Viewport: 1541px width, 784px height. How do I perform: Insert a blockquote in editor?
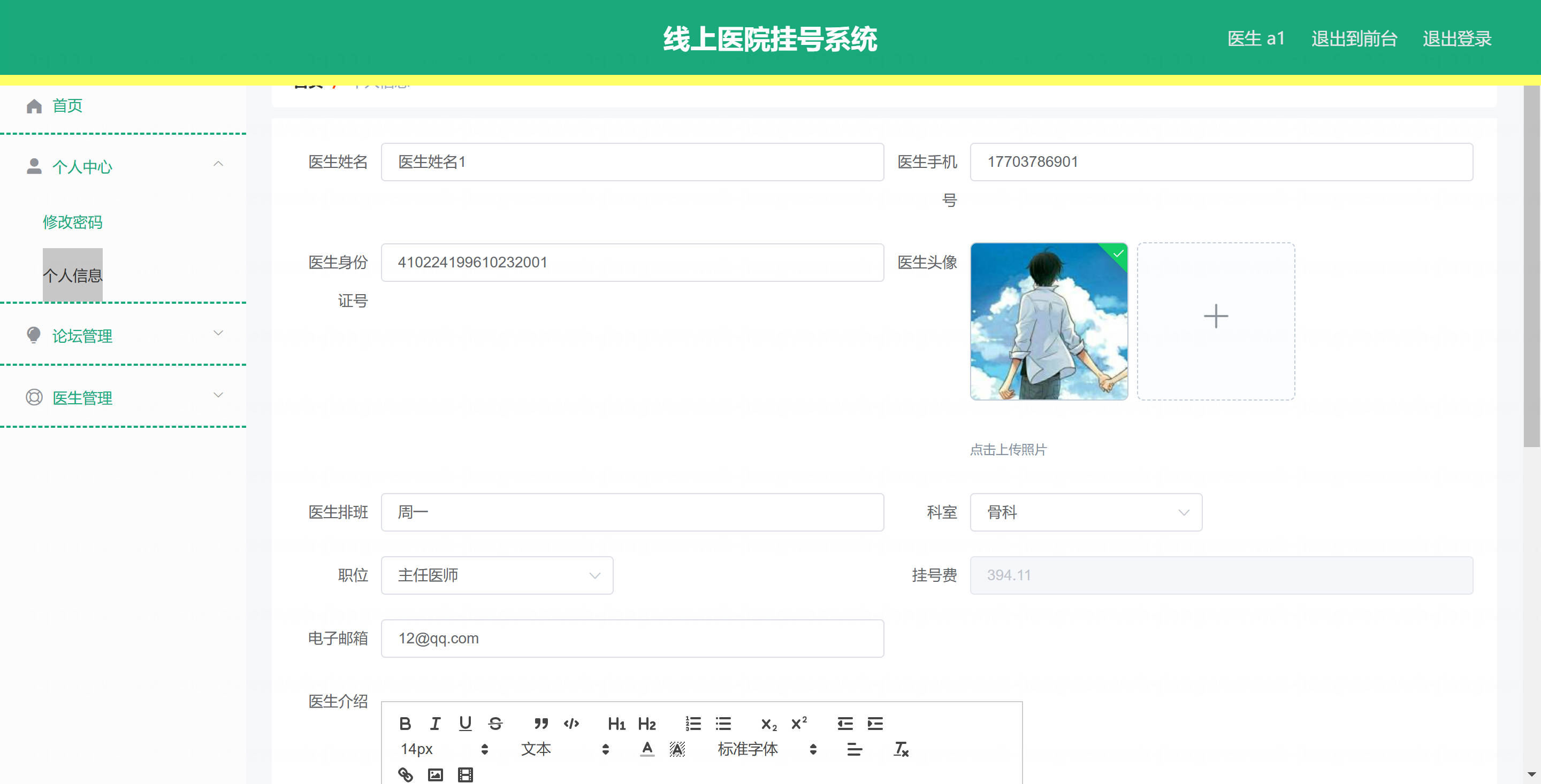pos(541,724)
